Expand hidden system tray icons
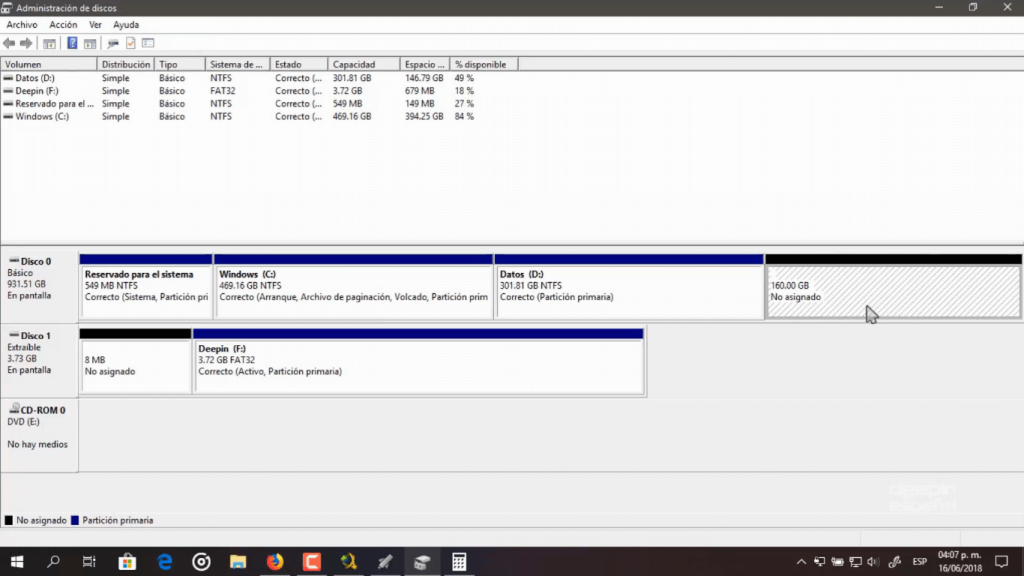 coord(800,562)
